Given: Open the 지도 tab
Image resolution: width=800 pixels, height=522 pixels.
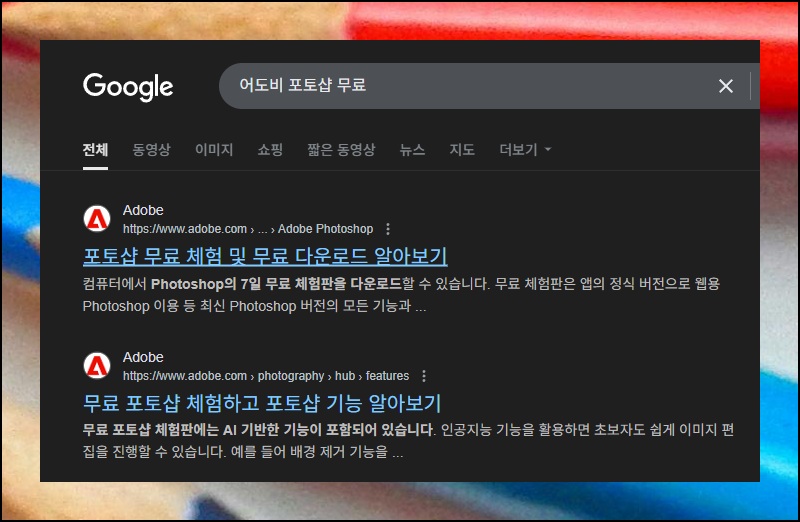Looking at the screenshot, I should pyautogui.click(x=462, y=150).
